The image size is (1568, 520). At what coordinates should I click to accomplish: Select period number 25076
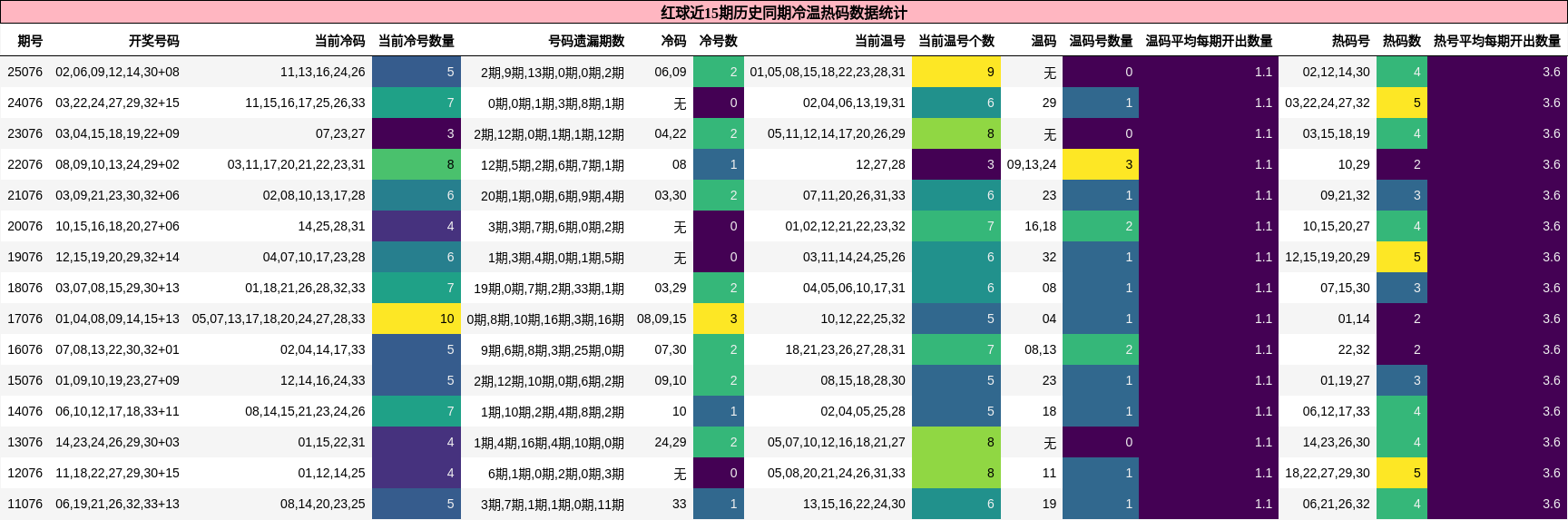(24, 72)
